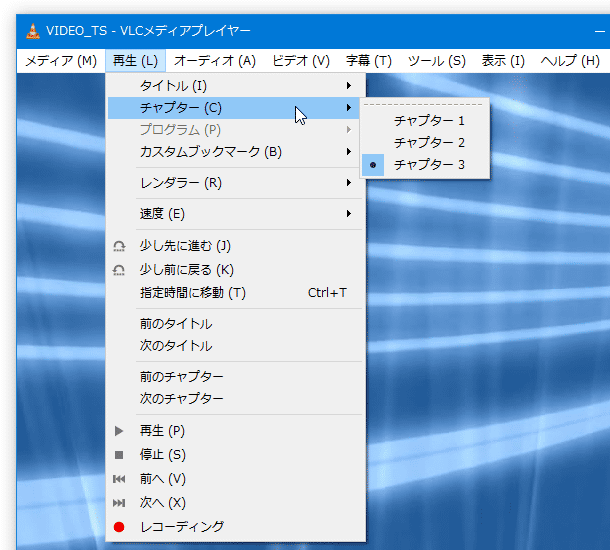Minimize the VLC window
Image resolution: width=610 pixels, height=550 pixels.
600,31
